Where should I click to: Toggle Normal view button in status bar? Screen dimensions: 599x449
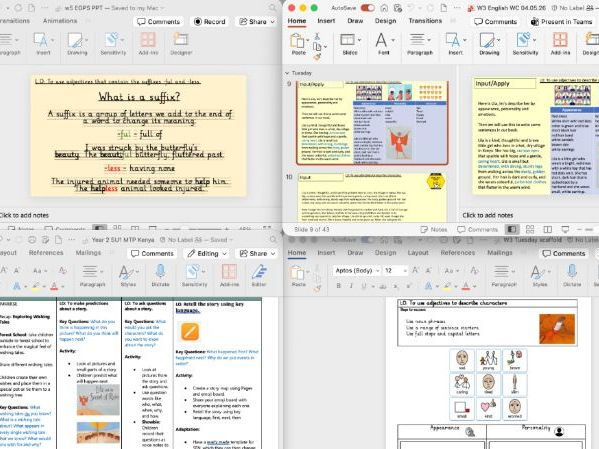(x=512, y=229)
